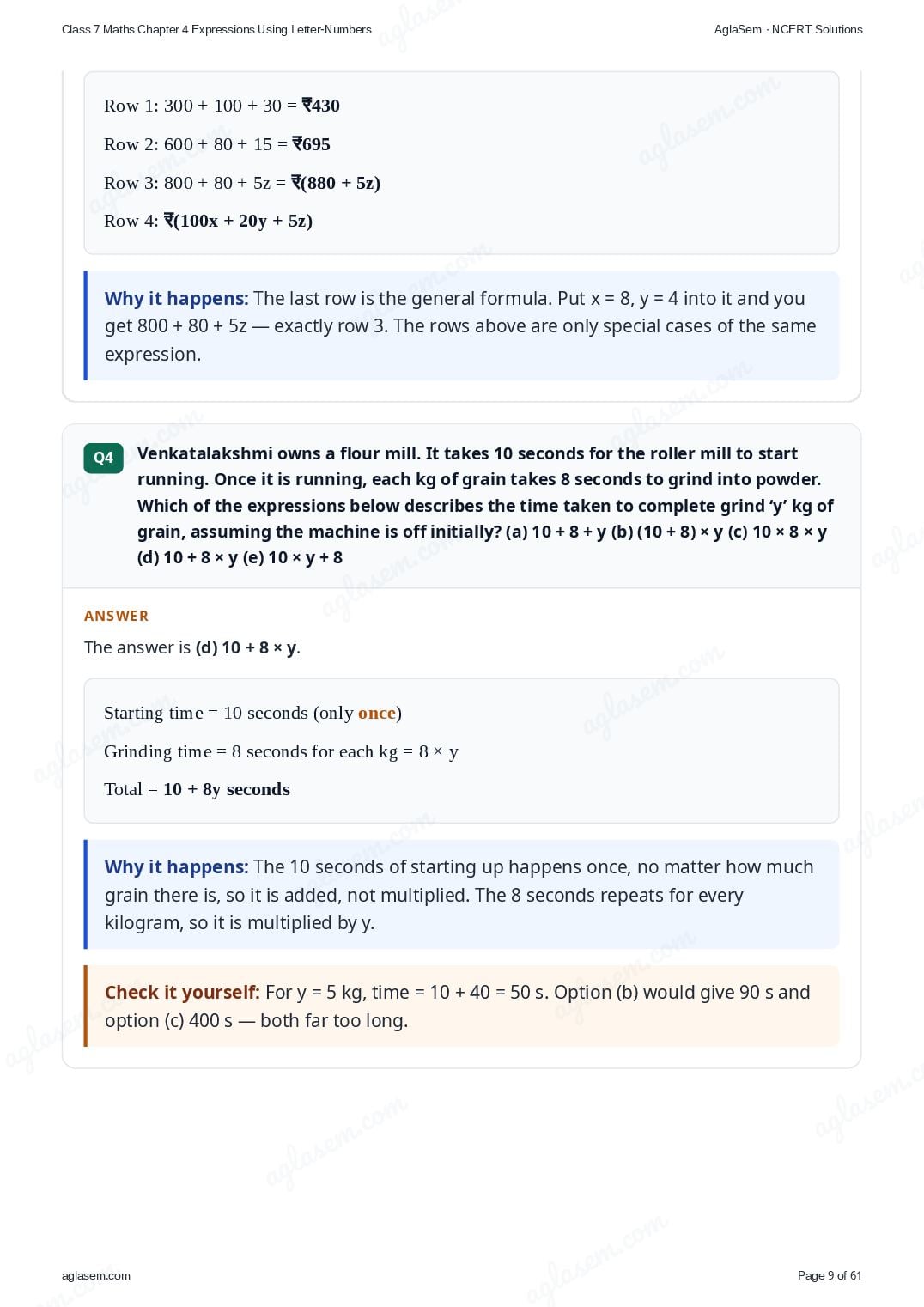Click the orange word once

377,713
